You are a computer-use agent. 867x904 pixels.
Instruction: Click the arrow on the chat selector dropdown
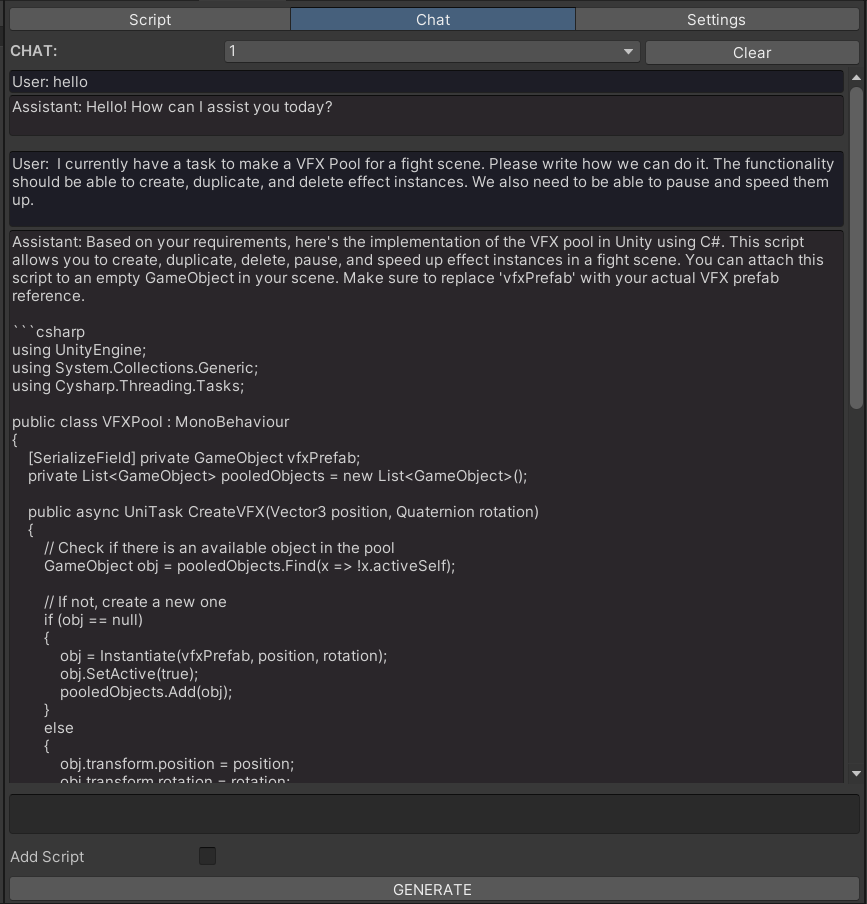[x=628, y=51]
